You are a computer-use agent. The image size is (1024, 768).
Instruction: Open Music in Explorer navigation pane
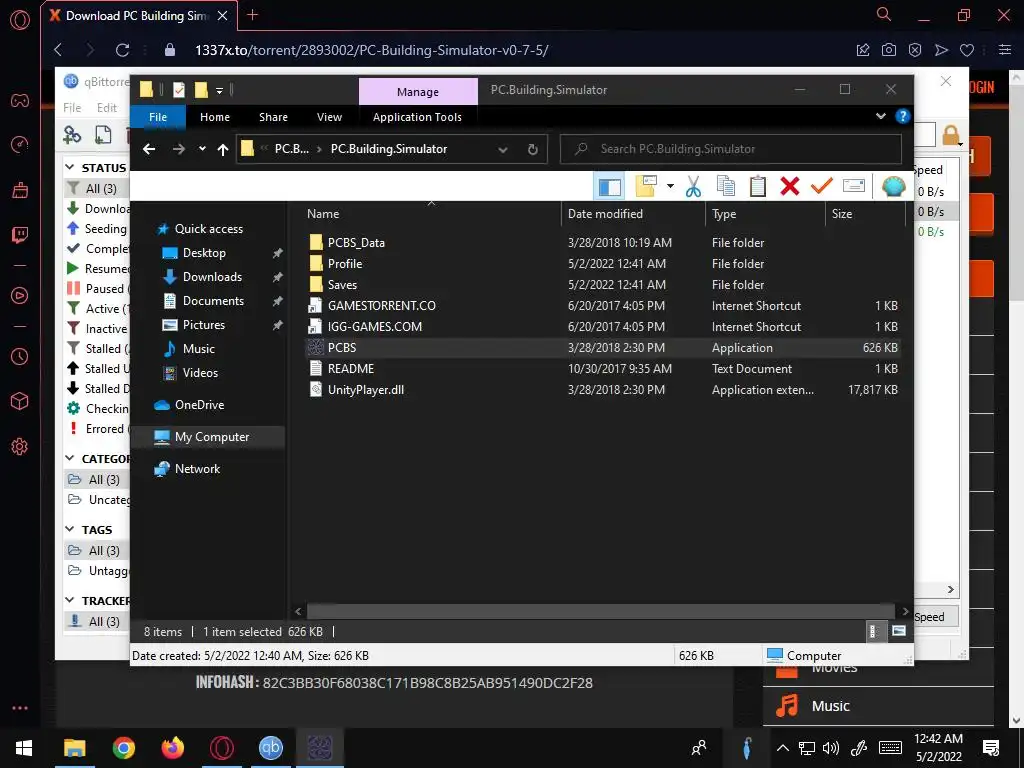[x=199, y=349]
